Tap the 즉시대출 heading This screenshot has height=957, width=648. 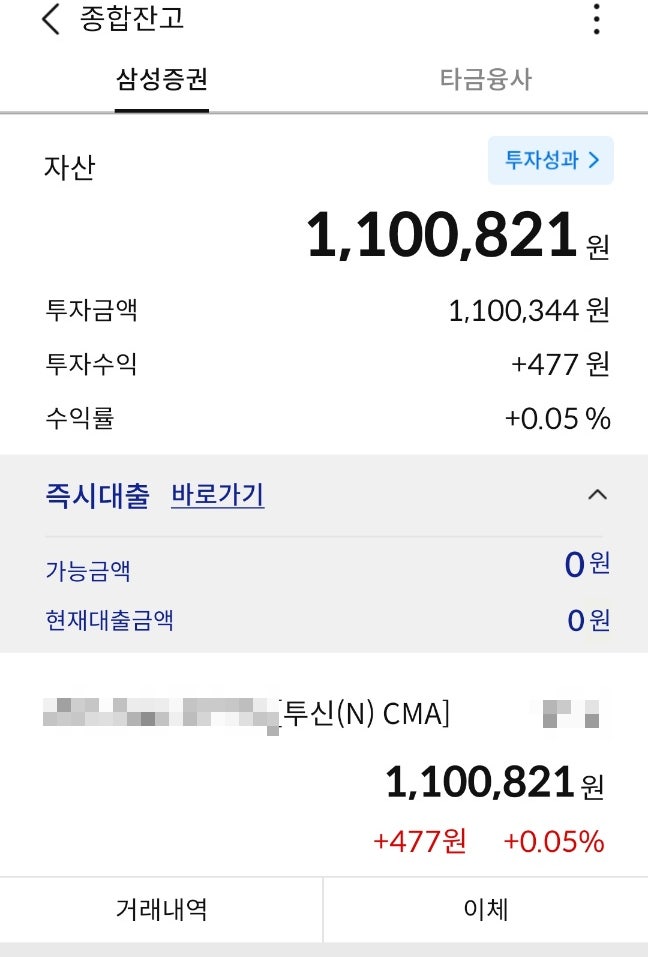pyautogui.click(x=97, y=495)
